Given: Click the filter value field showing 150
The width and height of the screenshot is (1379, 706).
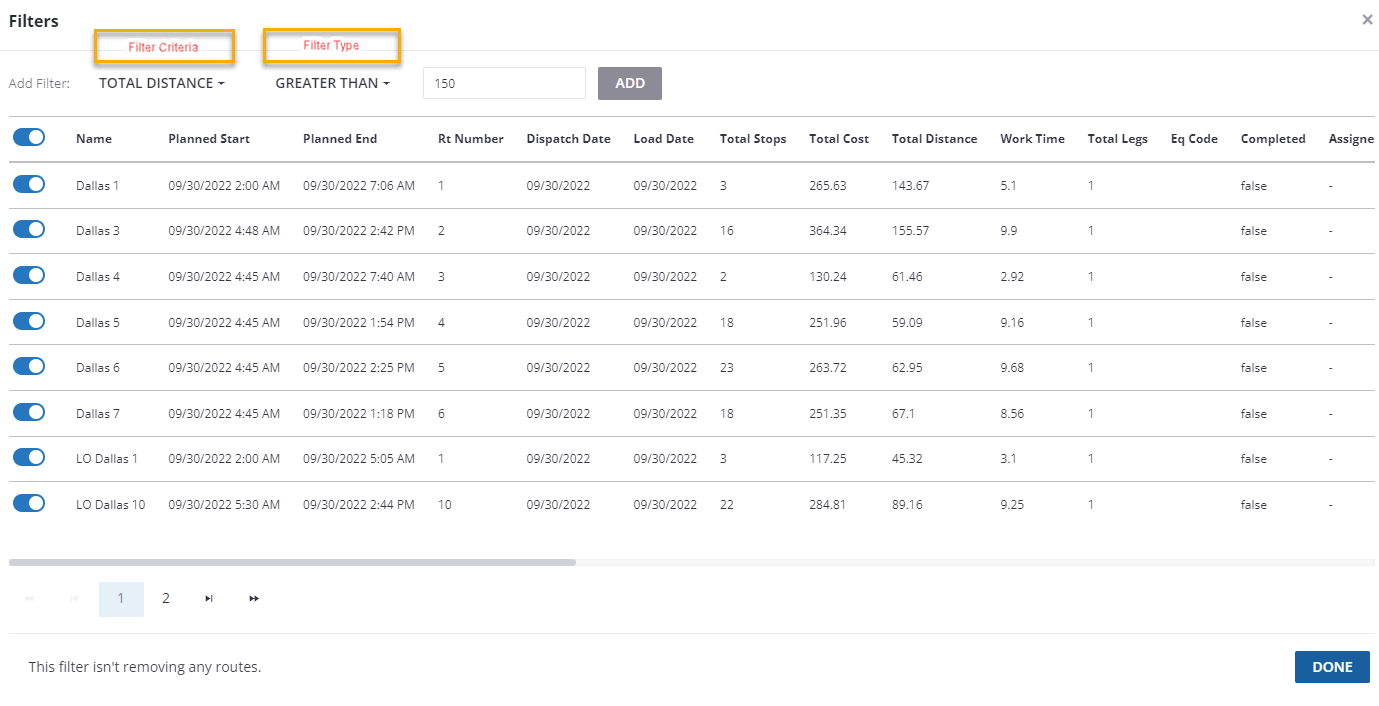Looking at the screenshot, I should click(504, 83).
